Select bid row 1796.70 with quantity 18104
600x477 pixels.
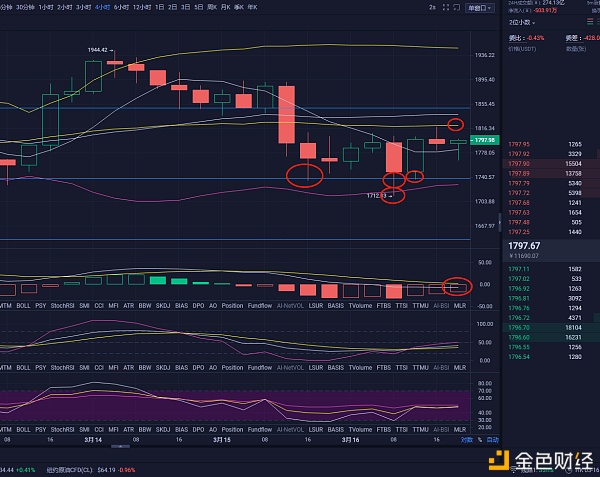(551, 328)
